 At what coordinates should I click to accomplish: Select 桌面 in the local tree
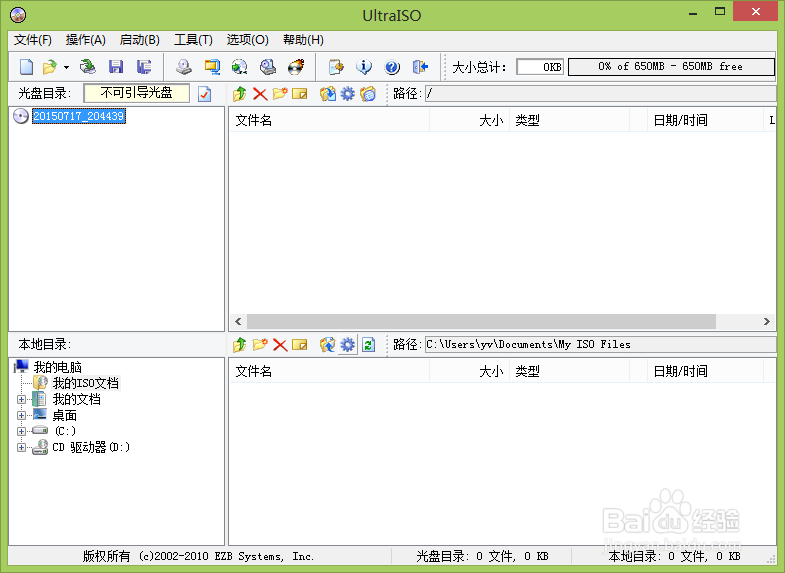[x=65, y=415]
